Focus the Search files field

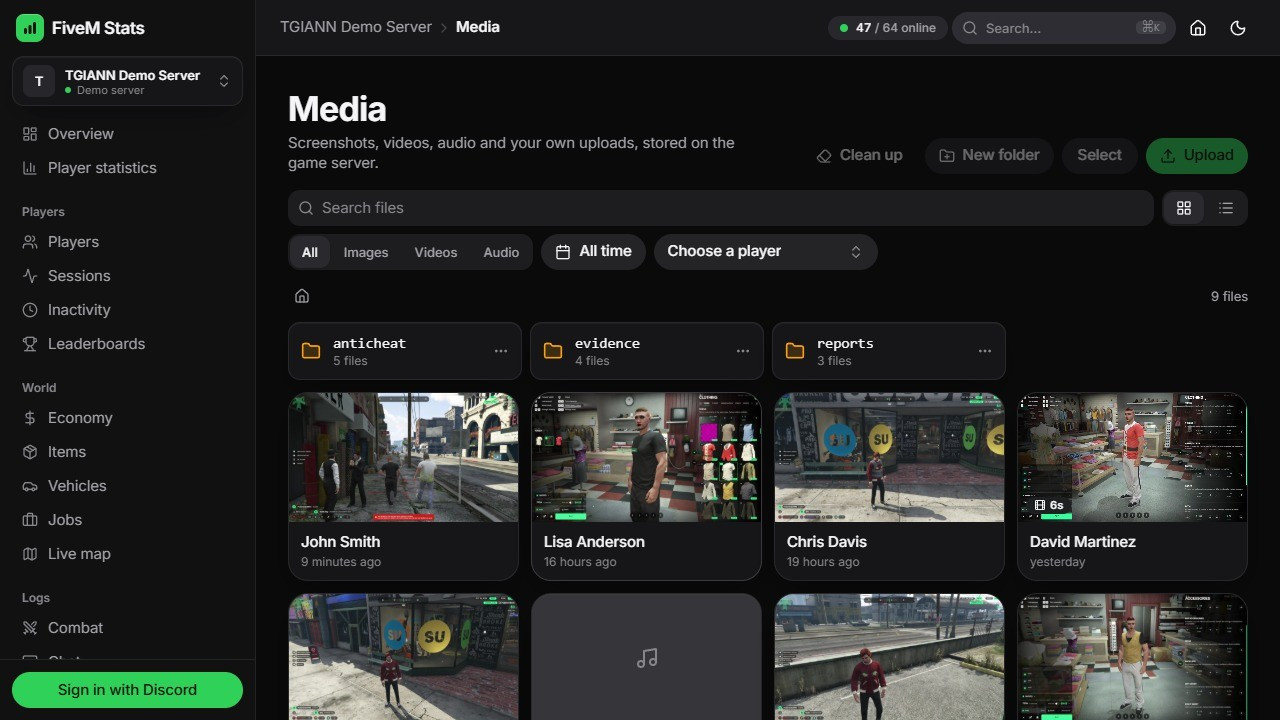720,208
